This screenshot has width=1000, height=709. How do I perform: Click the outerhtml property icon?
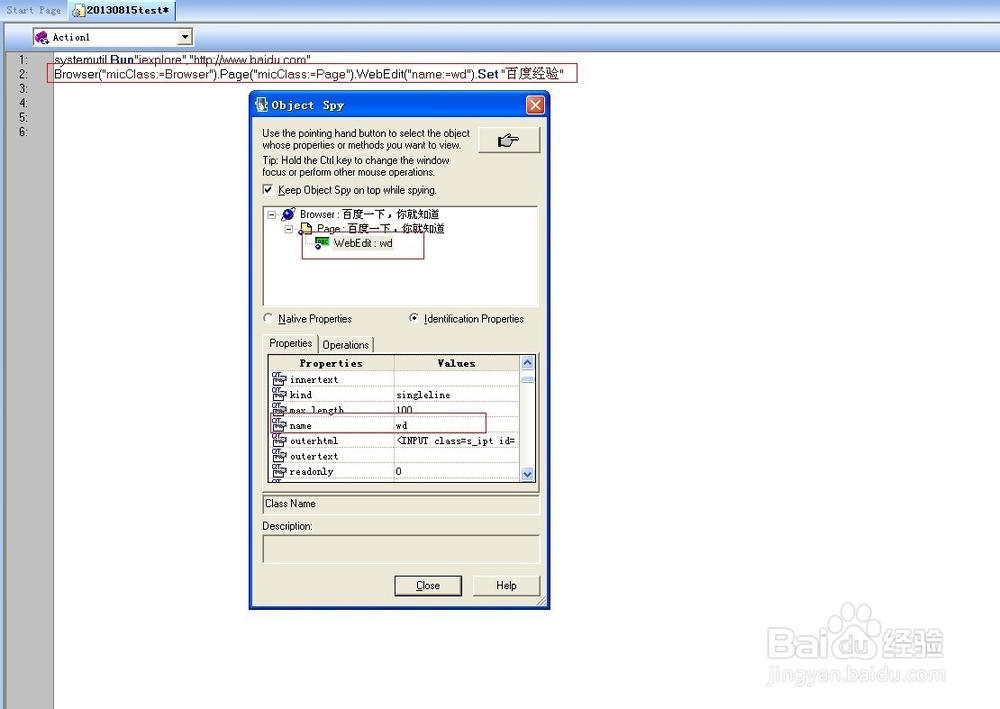pyautogui.click(x=279, y=440)
